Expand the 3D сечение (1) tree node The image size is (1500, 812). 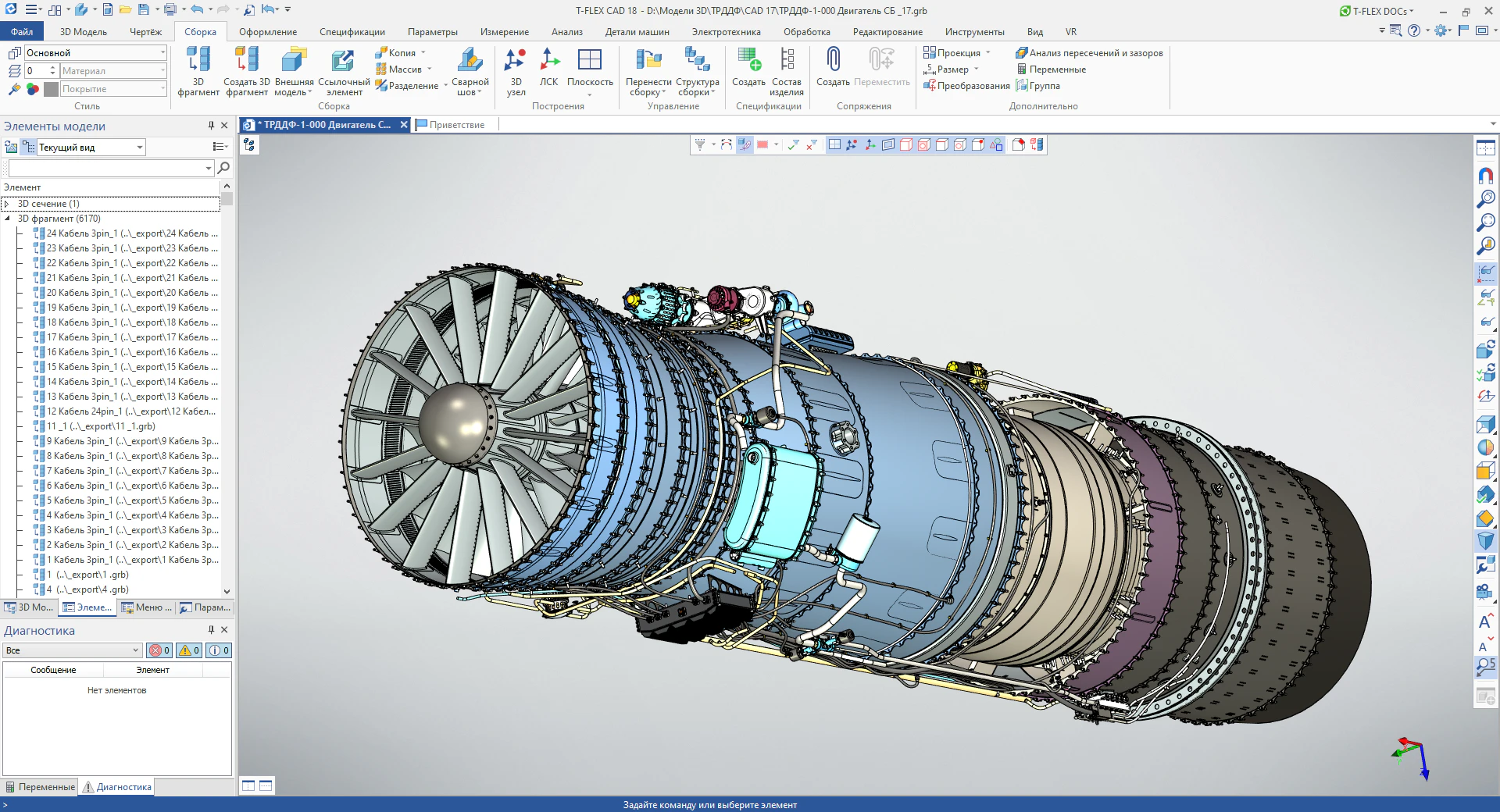point(7,204)
